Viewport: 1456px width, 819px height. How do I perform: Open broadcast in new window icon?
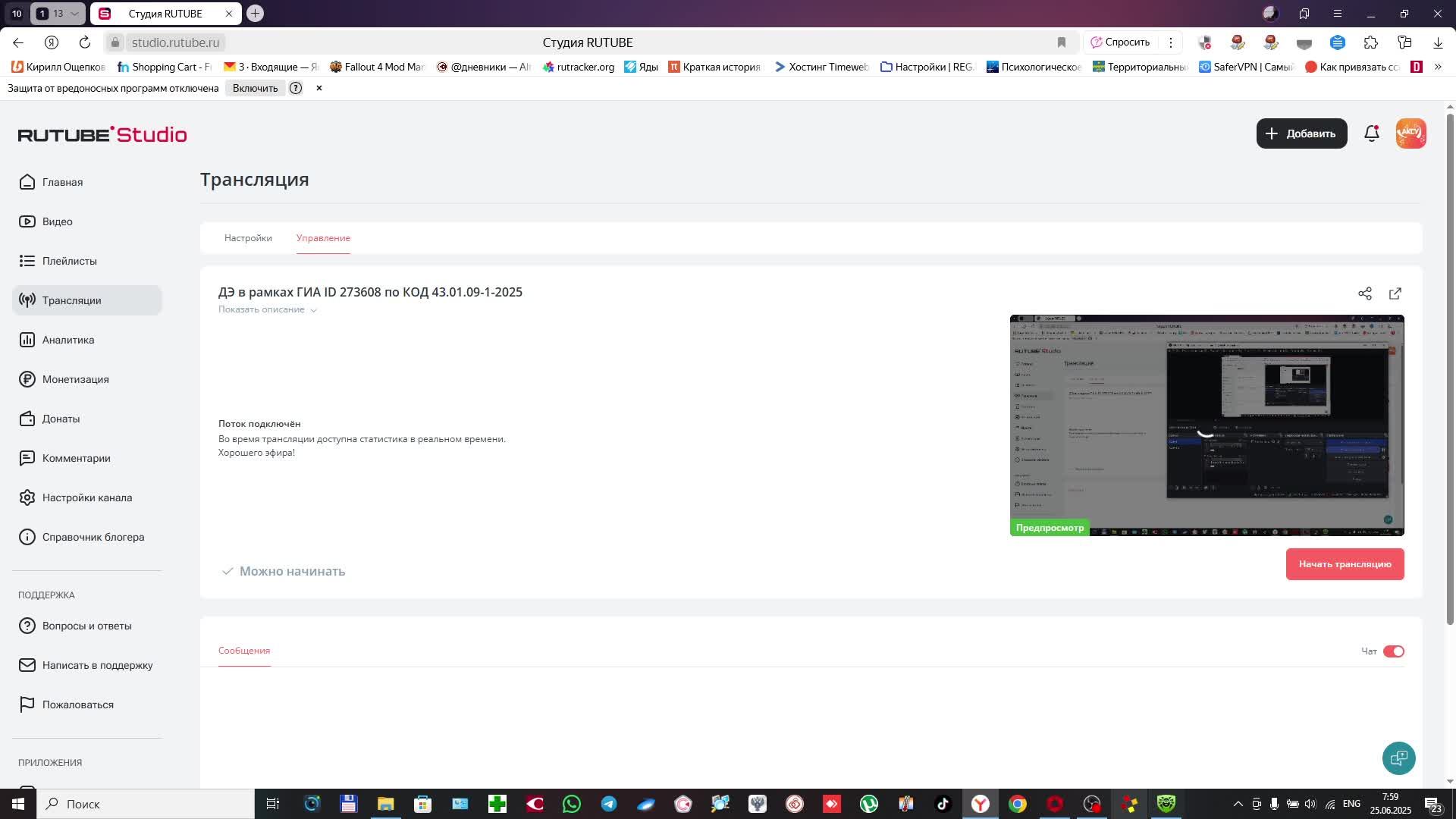click(1395, 293)
